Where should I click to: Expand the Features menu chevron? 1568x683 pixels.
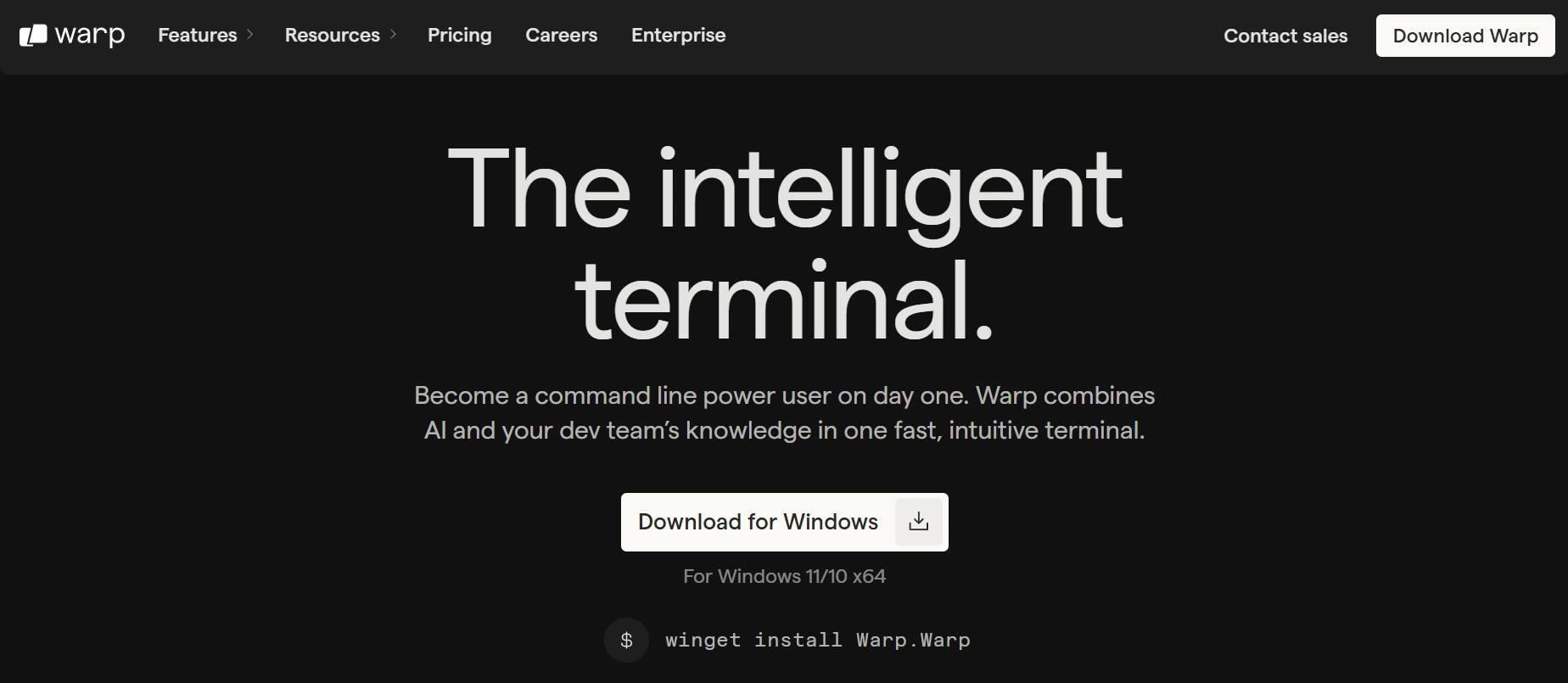(x=249, y=35)
